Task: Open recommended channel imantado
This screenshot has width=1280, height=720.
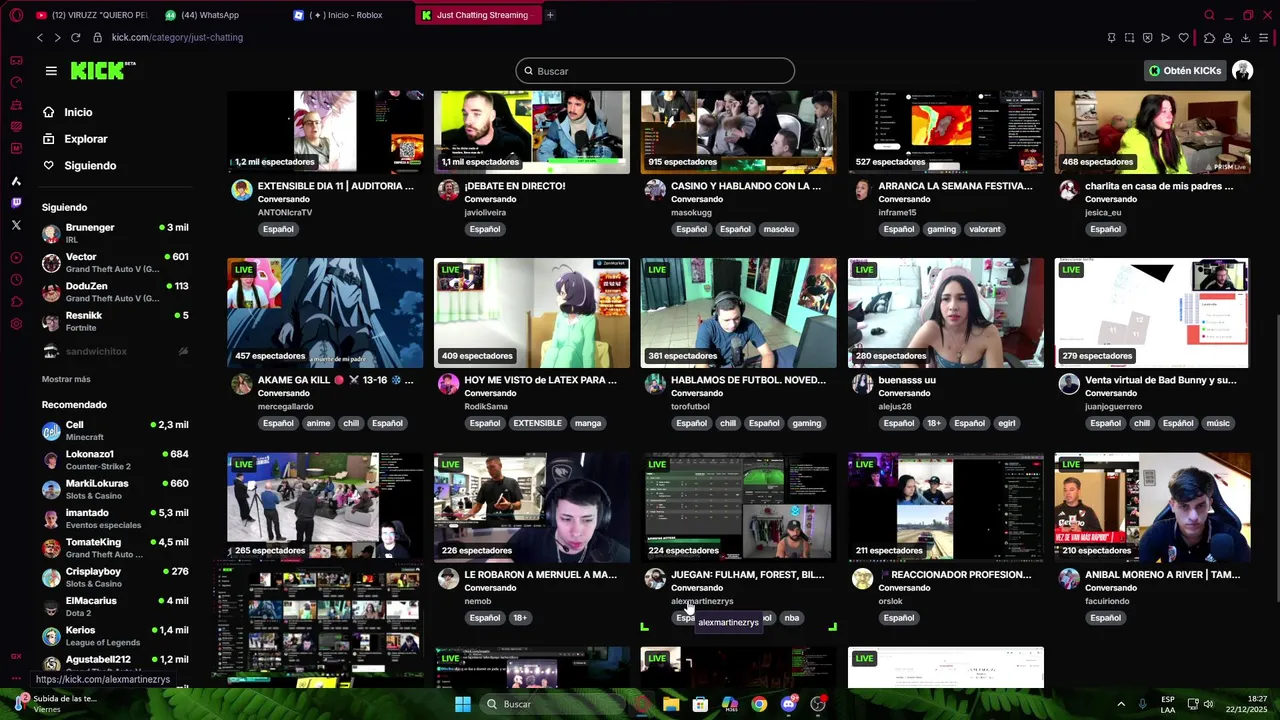Action: pyautogui.click(x=115, y=518)
